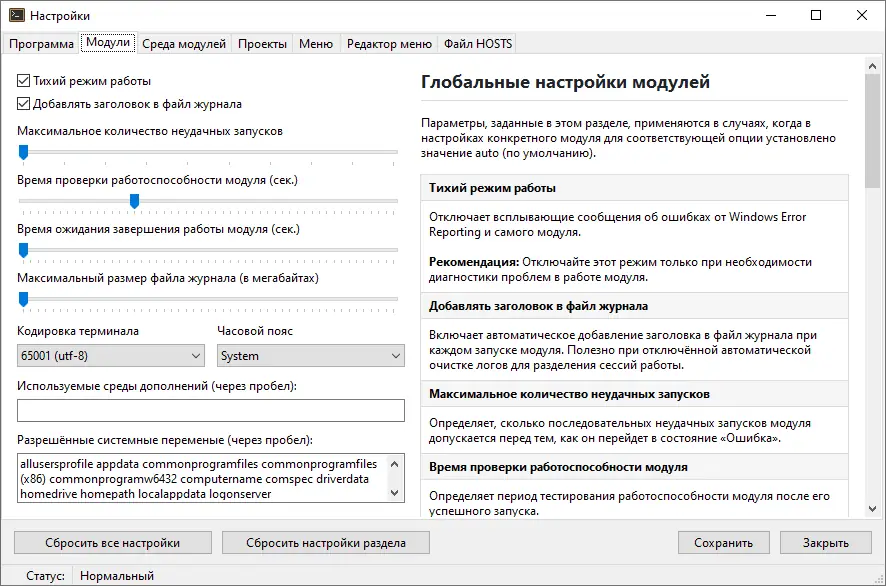Go to the 'Редактор меню' tab

[x=389, y=43]
